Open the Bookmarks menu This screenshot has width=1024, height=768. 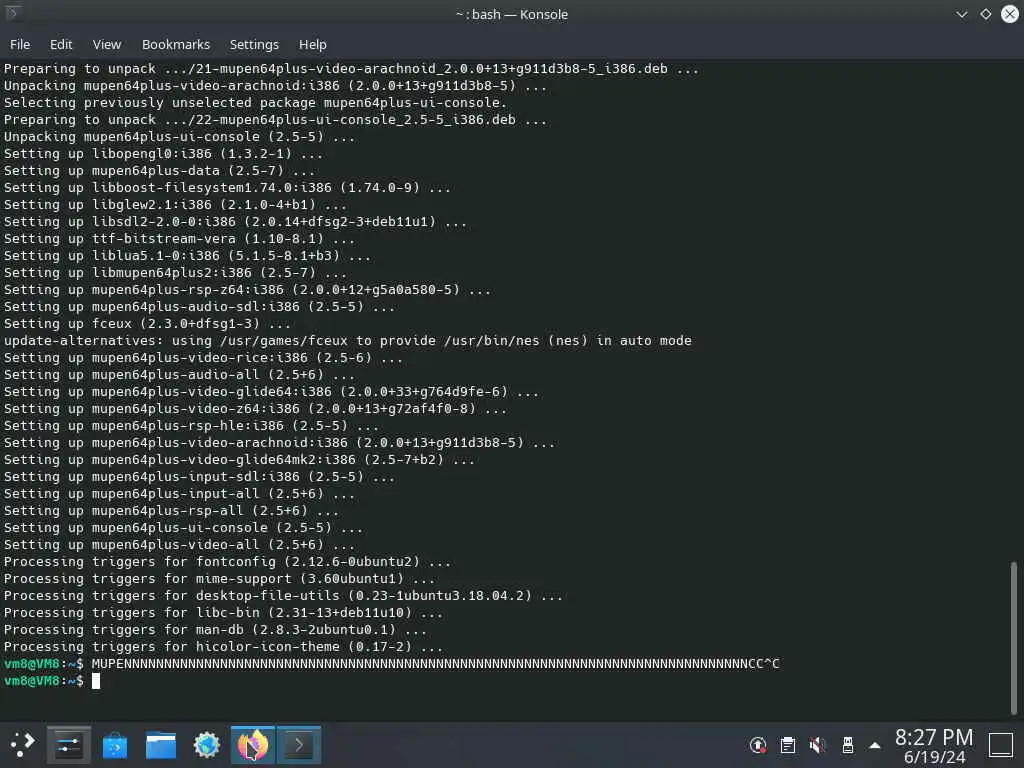[176, 44]
